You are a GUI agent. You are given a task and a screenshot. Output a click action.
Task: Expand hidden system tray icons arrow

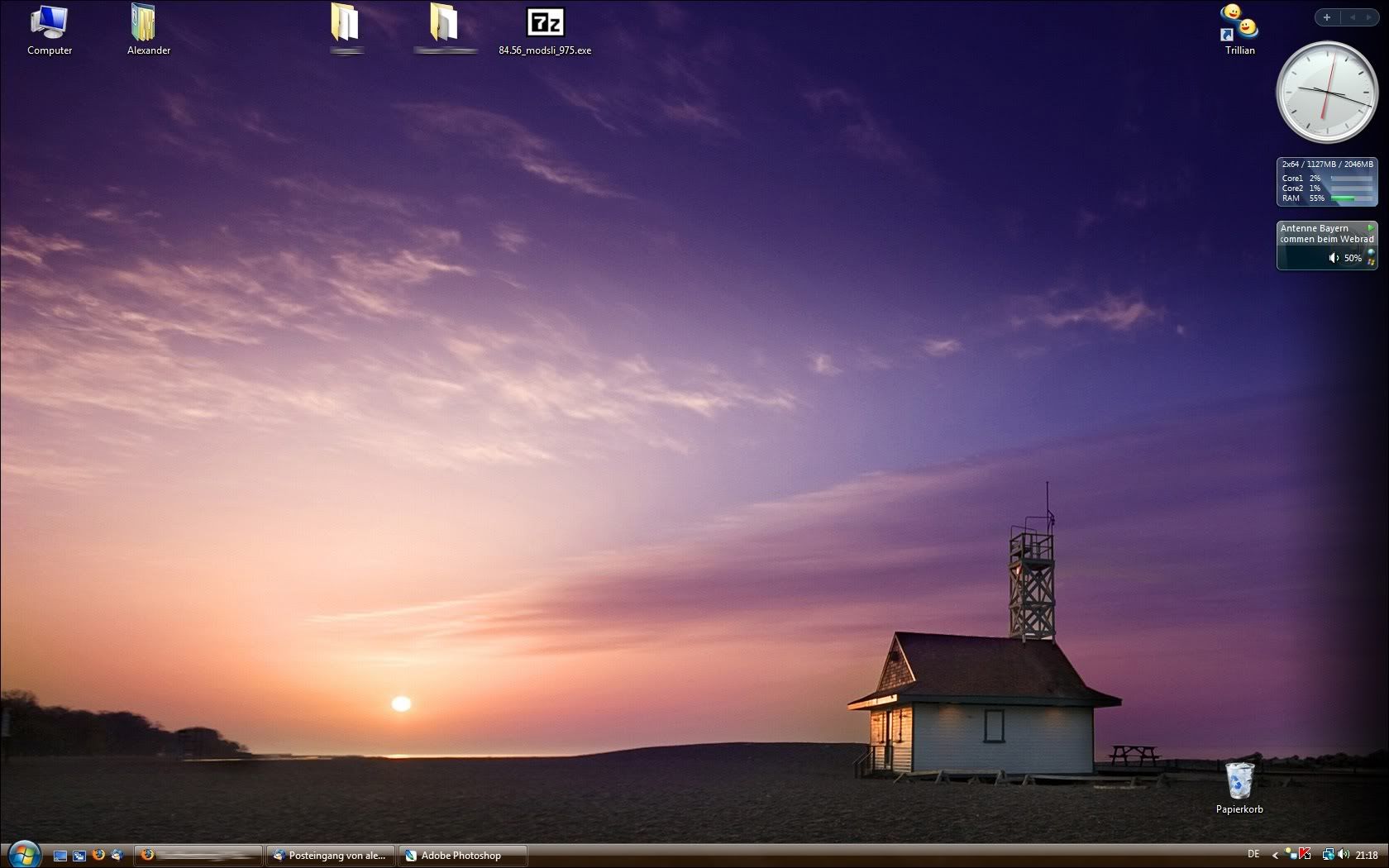tap(1275, 855)
